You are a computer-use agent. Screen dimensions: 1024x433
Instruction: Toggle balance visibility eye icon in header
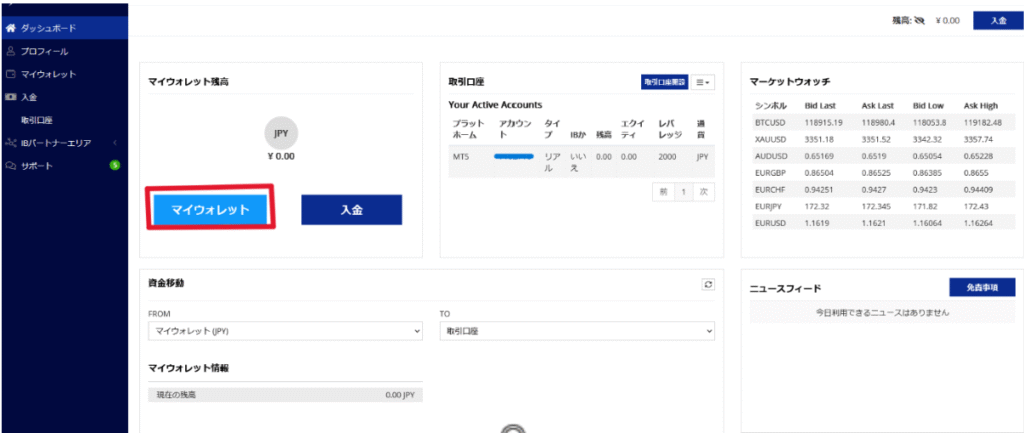point(918,20)
